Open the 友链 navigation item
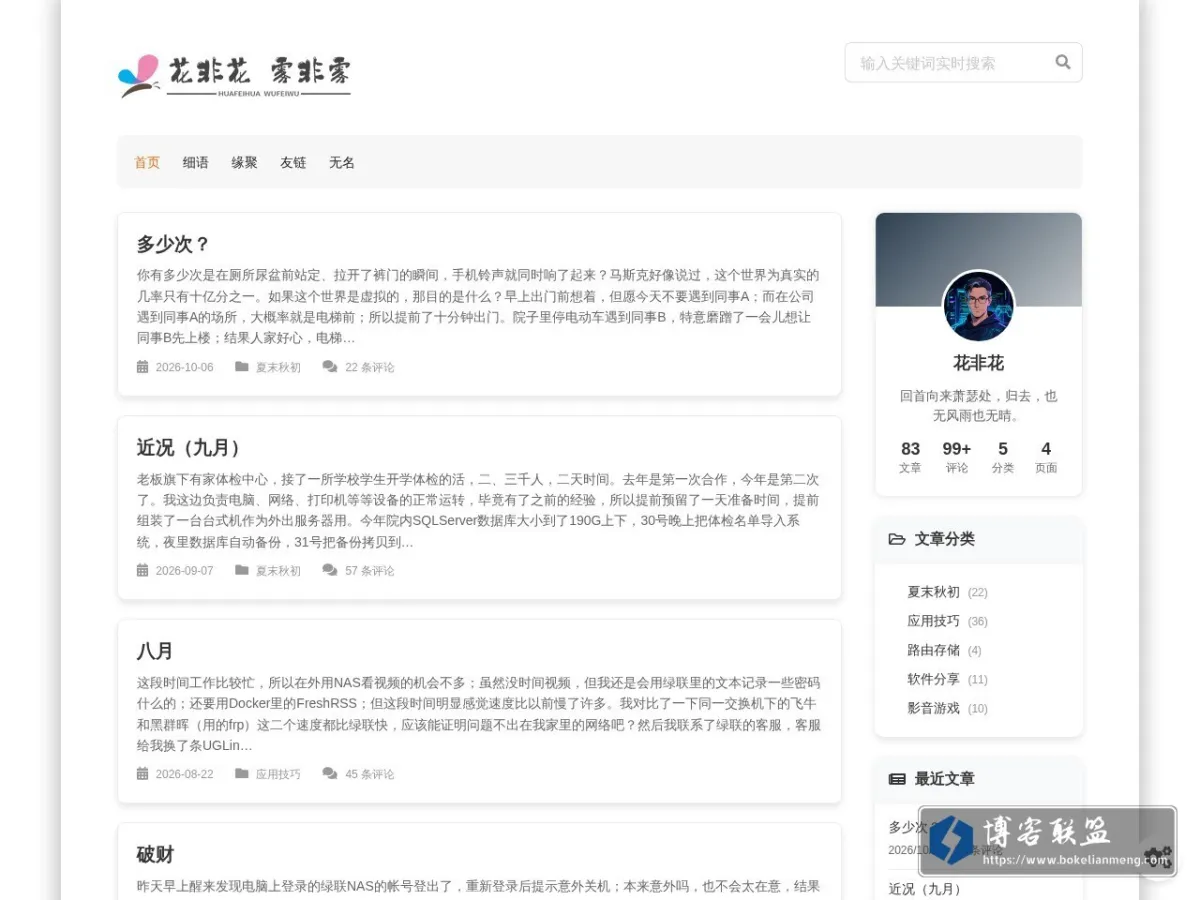The width and height of the screenshot is (1200, 900). coord(293,162)
